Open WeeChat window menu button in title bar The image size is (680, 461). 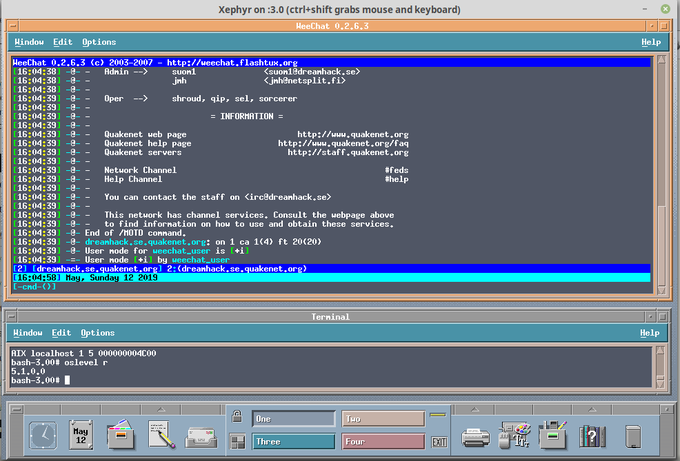13,26
